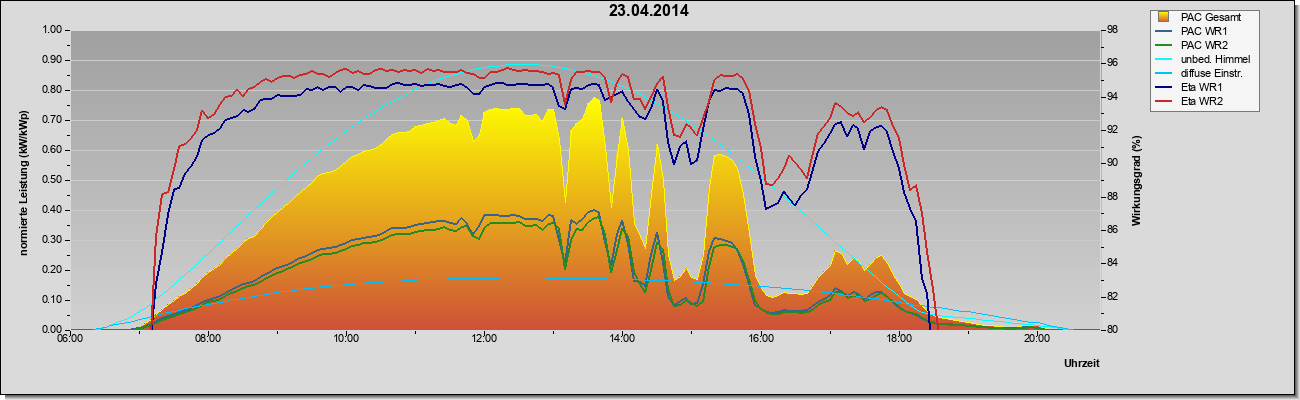Click the PAC Gesamt legend color swatch
The image size is (1300, 400).
click(x=1165, y=17)
